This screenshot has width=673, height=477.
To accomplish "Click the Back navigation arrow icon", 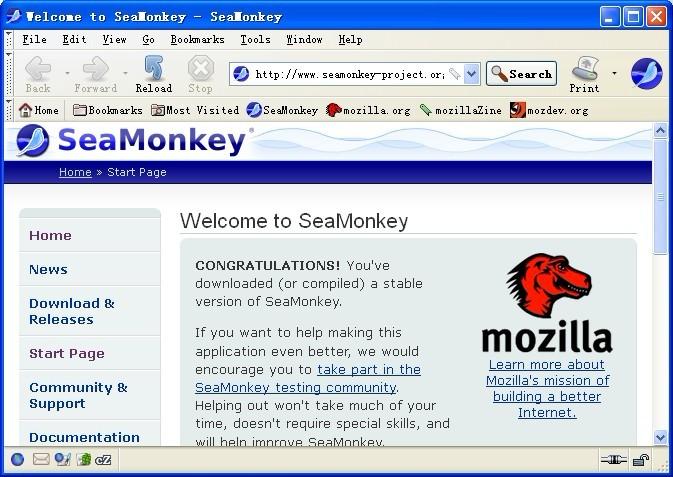I will click(38, 68).
